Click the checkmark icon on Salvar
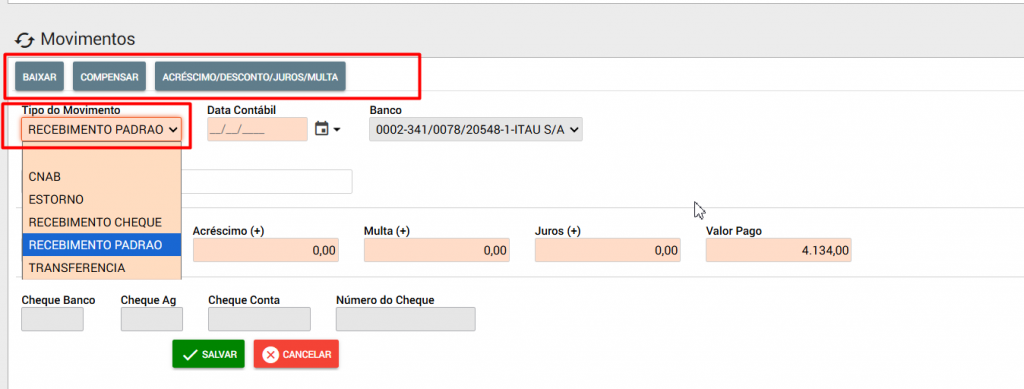Viewport: 1024px width, 389px height. point(190,354)
